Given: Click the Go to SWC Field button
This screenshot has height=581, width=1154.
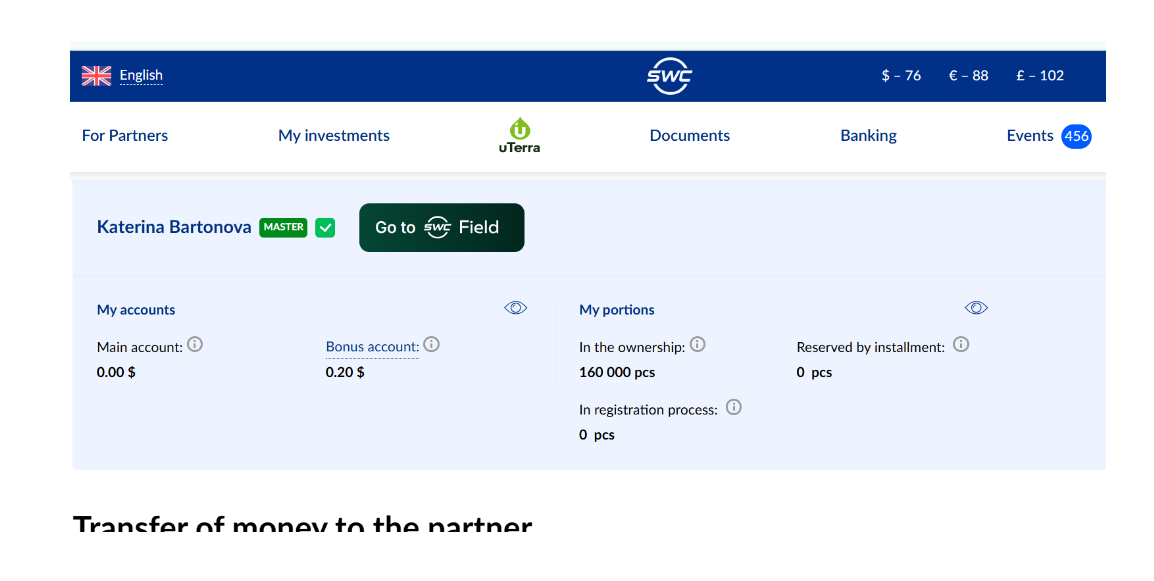Looking at the screenshot, I should 442,228.
